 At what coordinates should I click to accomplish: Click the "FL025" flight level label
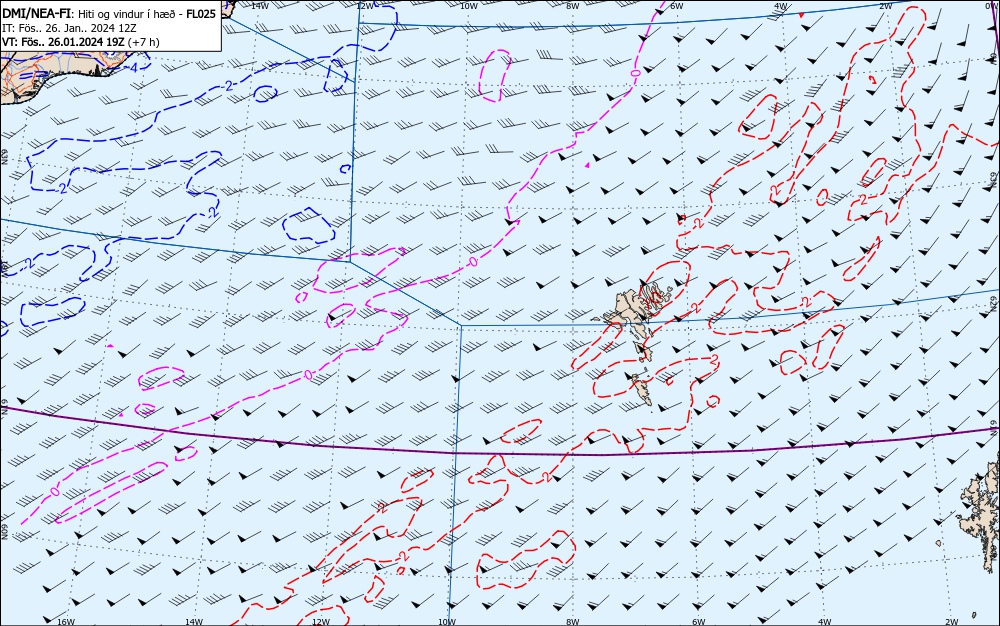(x=201, y=13)
